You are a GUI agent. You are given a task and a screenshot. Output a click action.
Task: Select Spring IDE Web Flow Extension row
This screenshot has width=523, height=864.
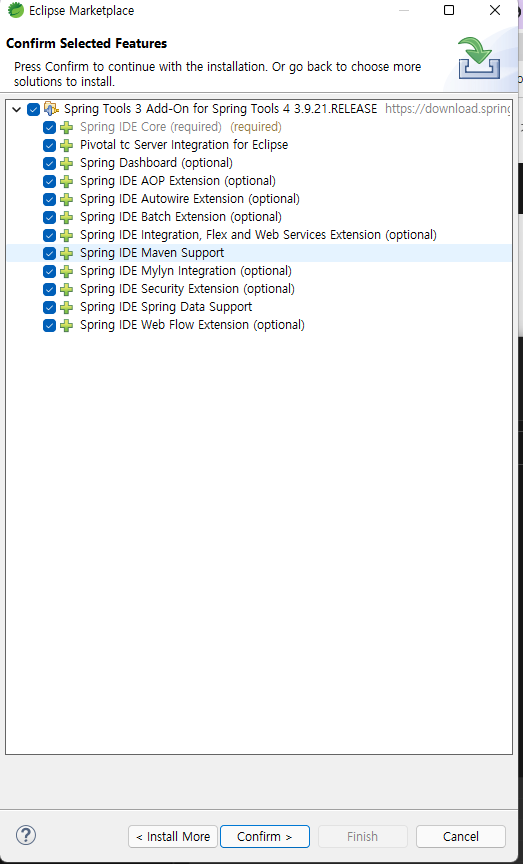[192, 325]
